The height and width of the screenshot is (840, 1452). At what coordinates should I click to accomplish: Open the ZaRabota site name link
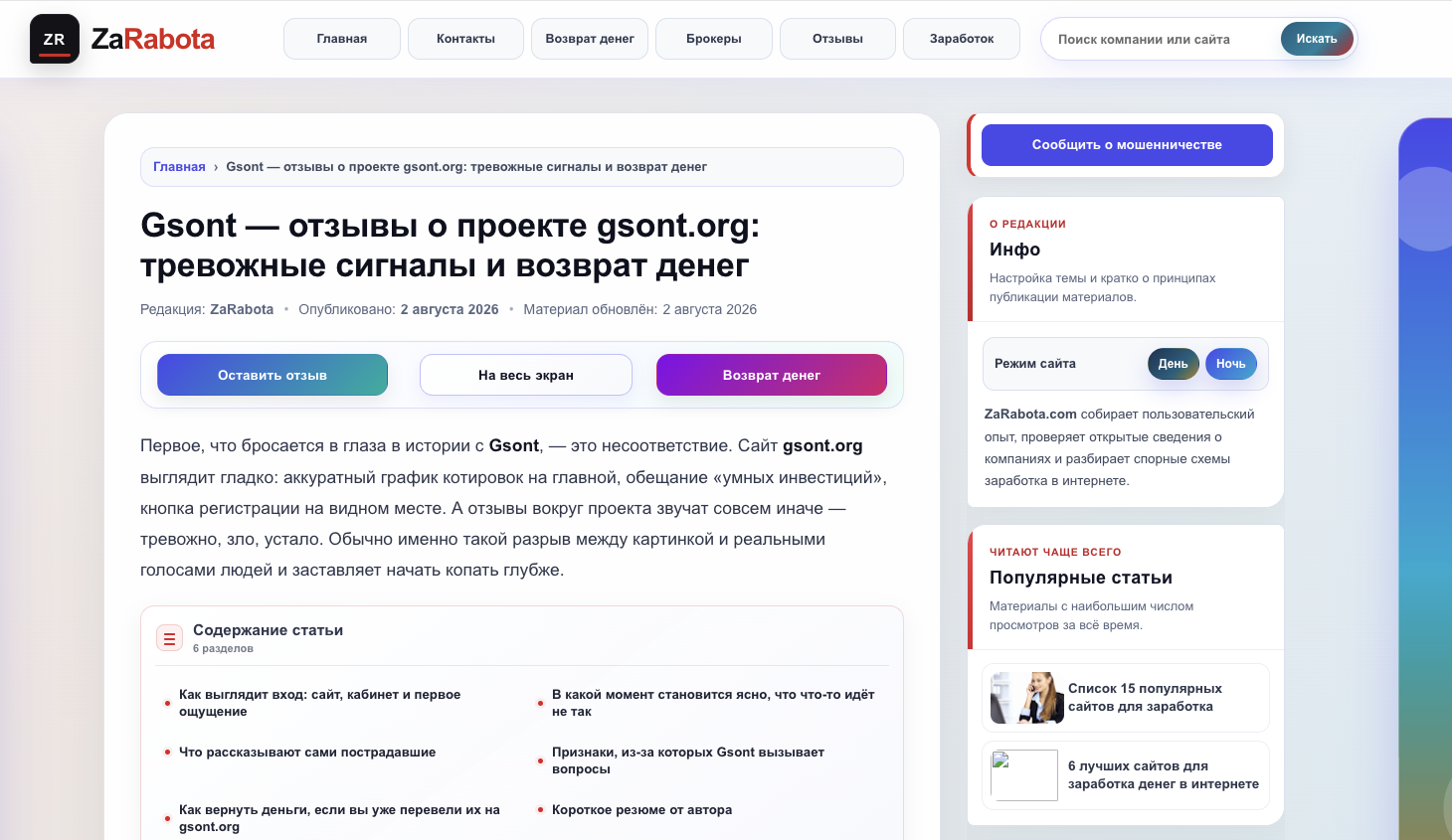(x=153, y=39)
